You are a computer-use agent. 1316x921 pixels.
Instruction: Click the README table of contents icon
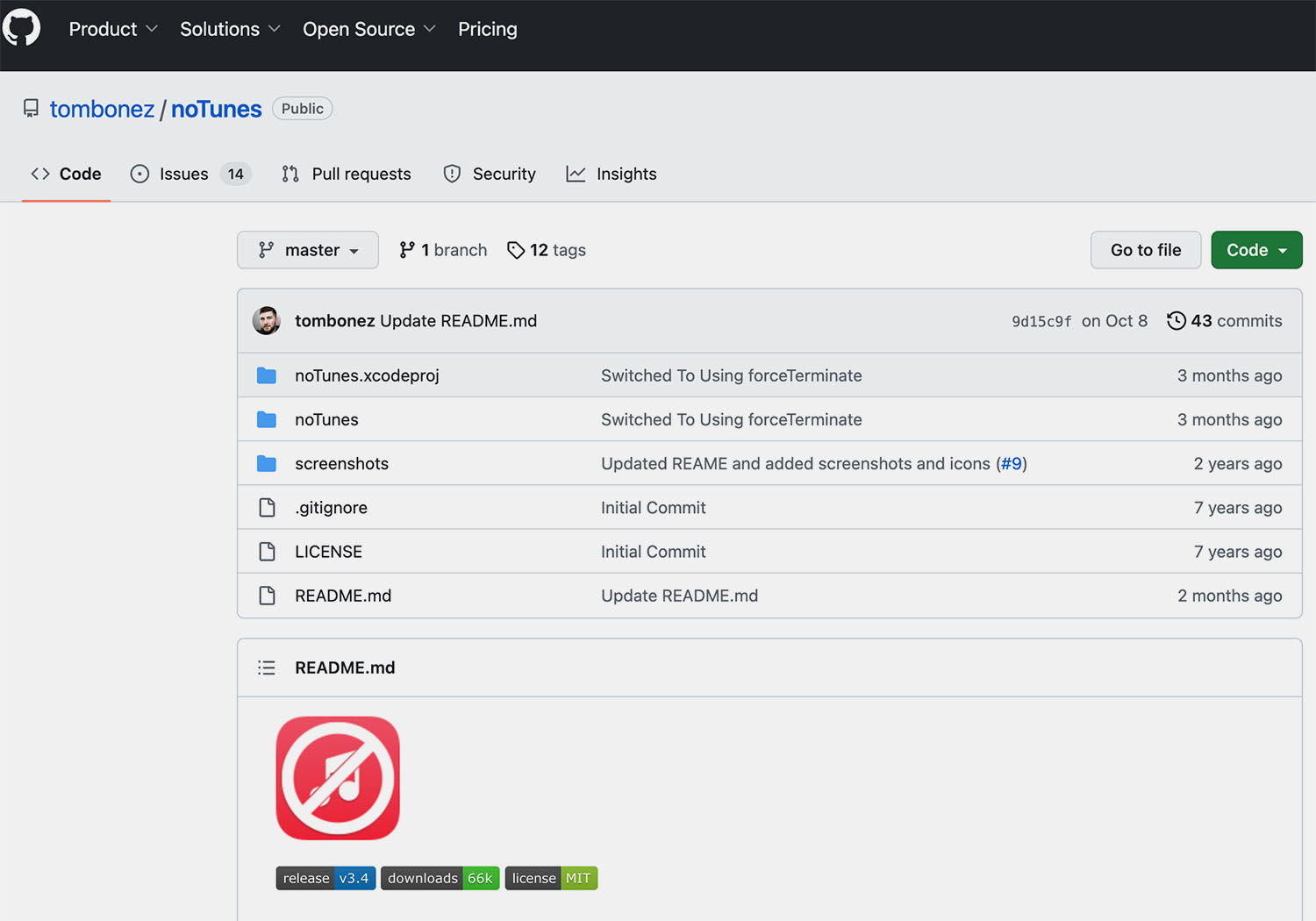click(x=267, y=668)
